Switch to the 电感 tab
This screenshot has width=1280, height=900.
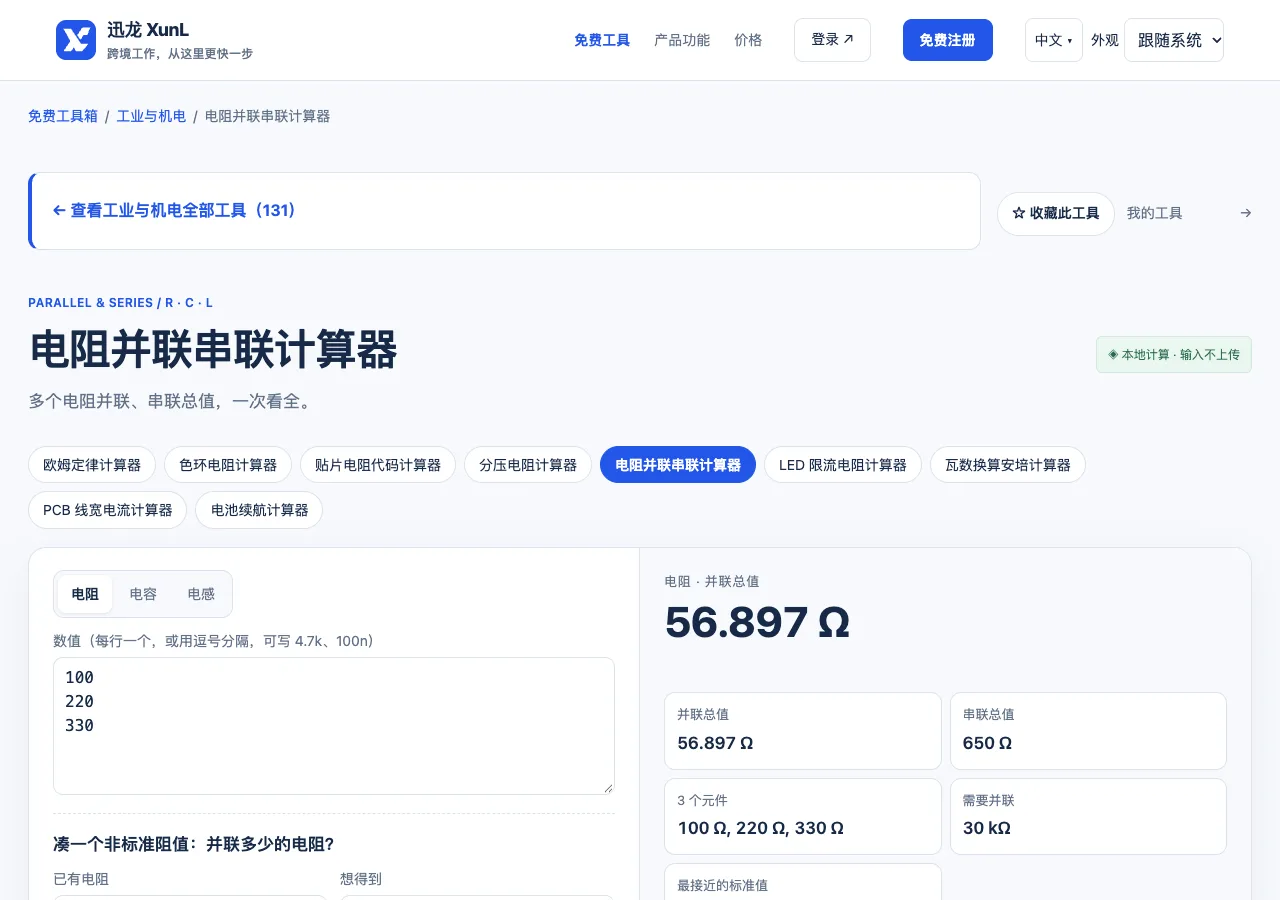[201, 594]
